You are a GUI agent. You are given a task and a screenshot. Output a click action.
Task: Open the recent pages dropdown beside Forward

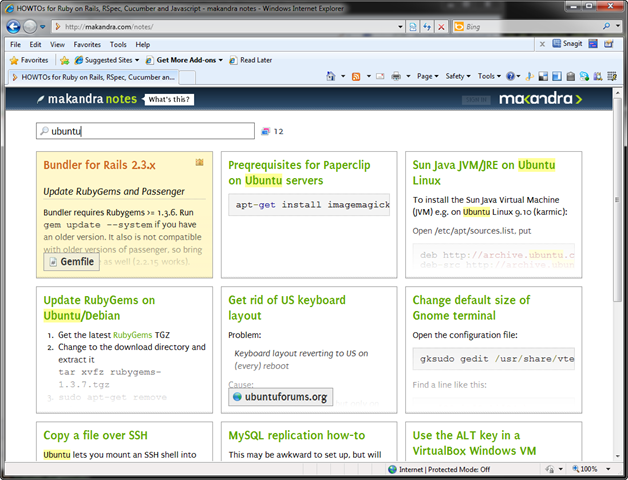click(42, 27)
